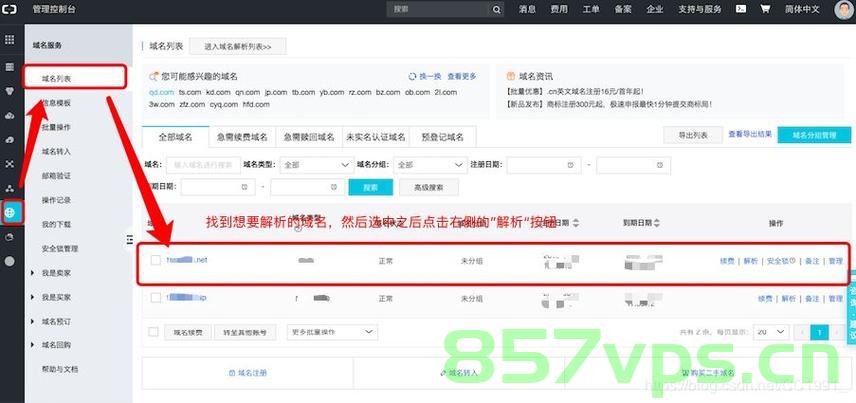Sort by 到期日期 using the sort arrows
The width and height of the screenshot is (856, 403).
coord(657,223)
